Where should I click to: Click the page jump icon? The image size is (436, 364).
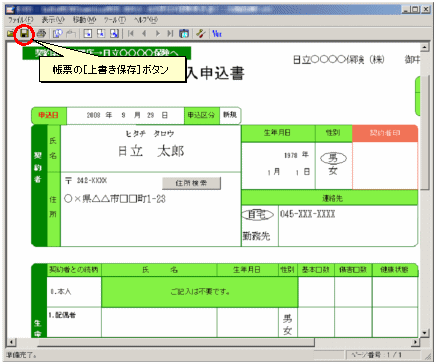click(184, 34)
